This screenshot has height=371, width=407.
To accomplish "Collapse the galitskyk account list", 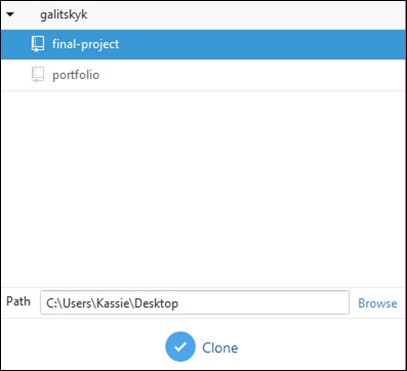I will point(10,15).
